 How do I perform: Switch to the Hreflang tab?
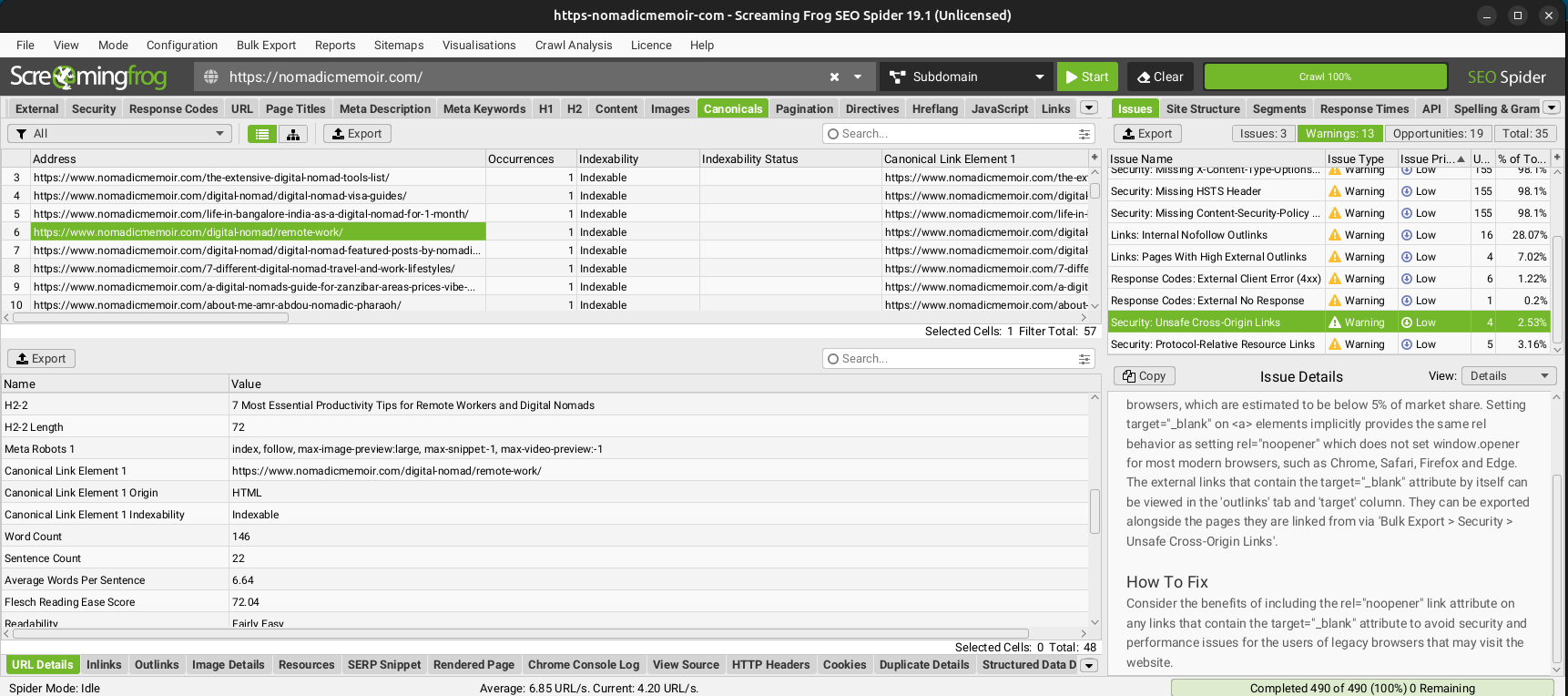click(x=935, y=108)
